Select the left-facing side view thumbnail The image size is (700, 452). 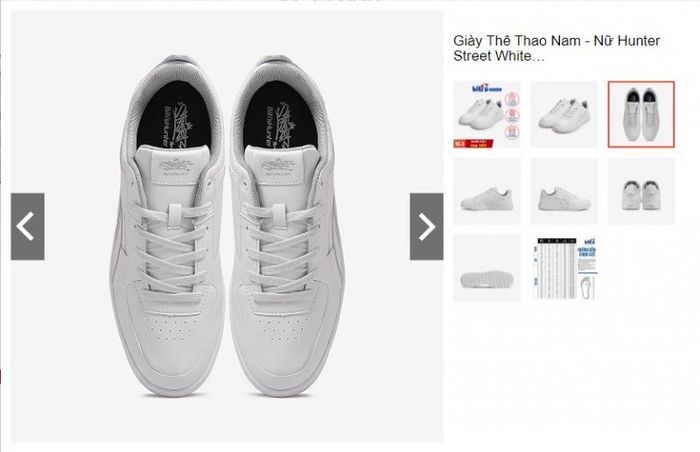[487, 191]
